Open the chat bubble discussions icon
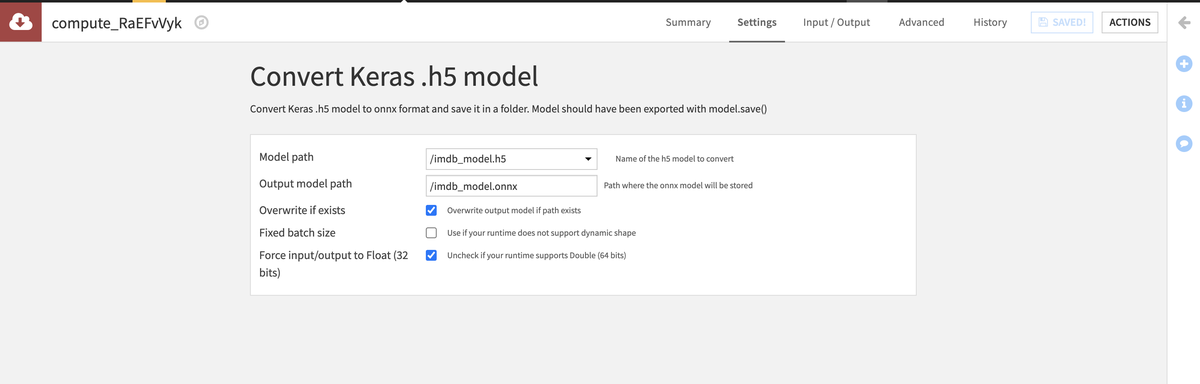 coord(1184,143)
